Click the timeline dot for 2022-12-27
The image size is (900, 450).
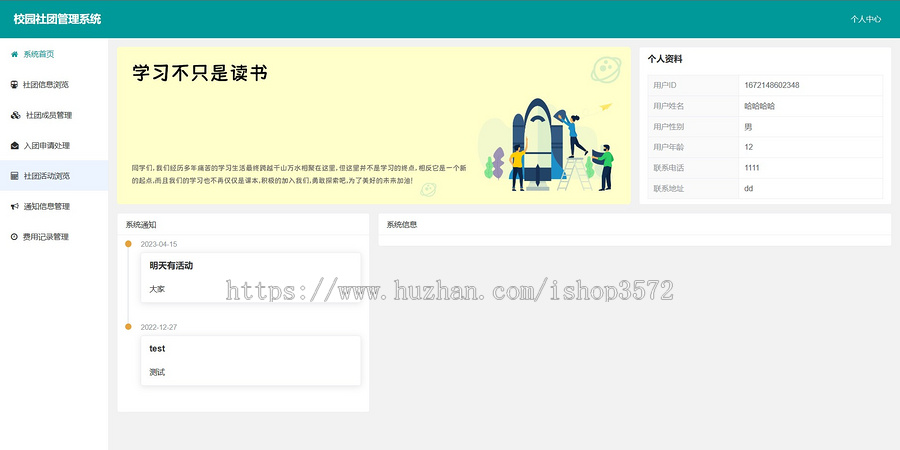(x=128, y=327)
